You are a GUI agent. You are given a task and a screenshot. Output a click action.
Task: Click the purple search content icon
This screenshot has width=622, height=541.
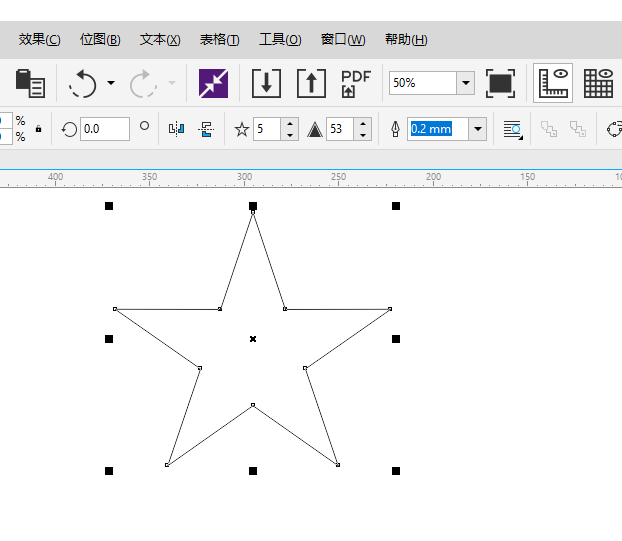(213, 83)
